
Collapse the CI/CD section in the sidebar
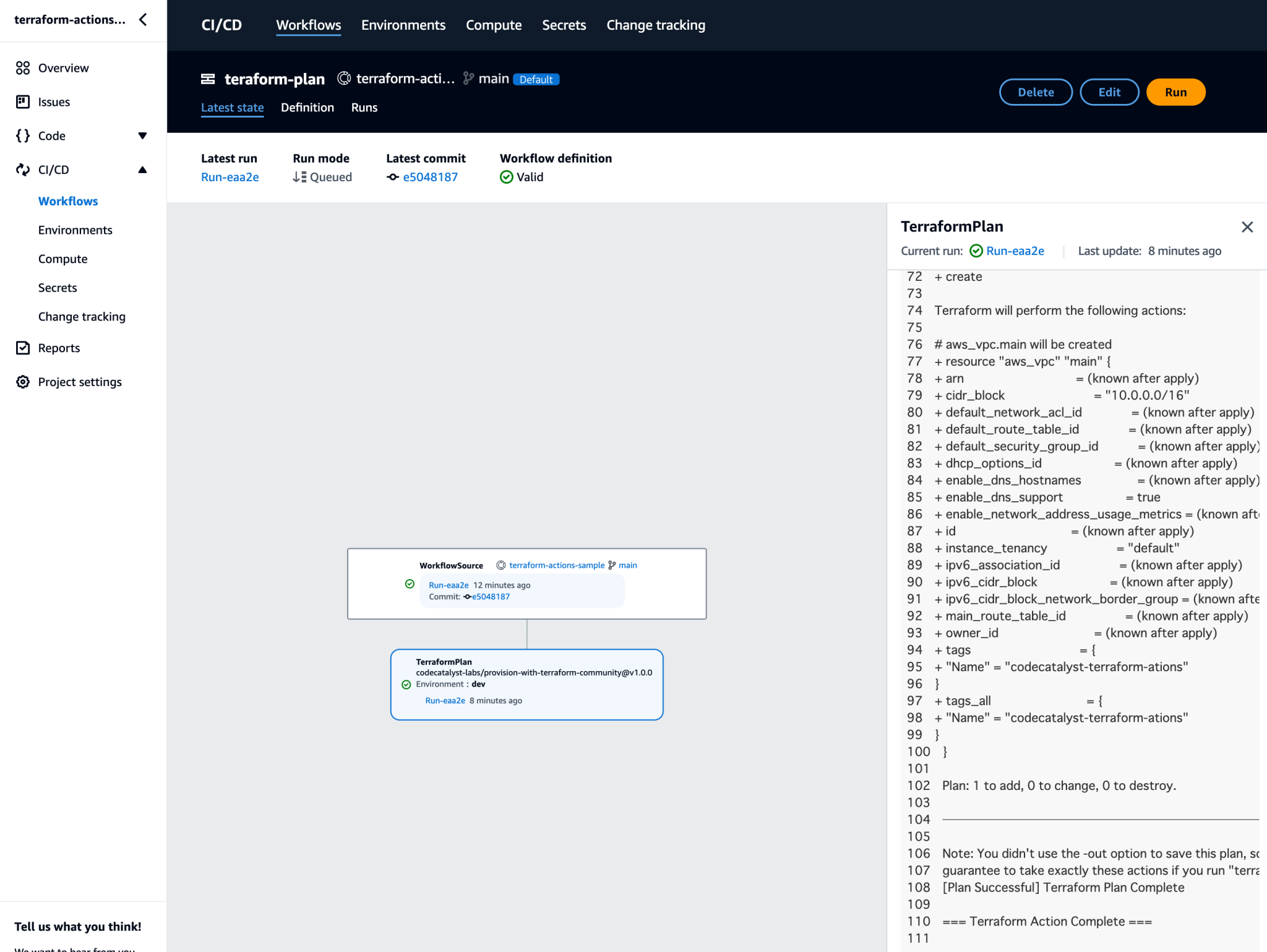tap(143, 169)
